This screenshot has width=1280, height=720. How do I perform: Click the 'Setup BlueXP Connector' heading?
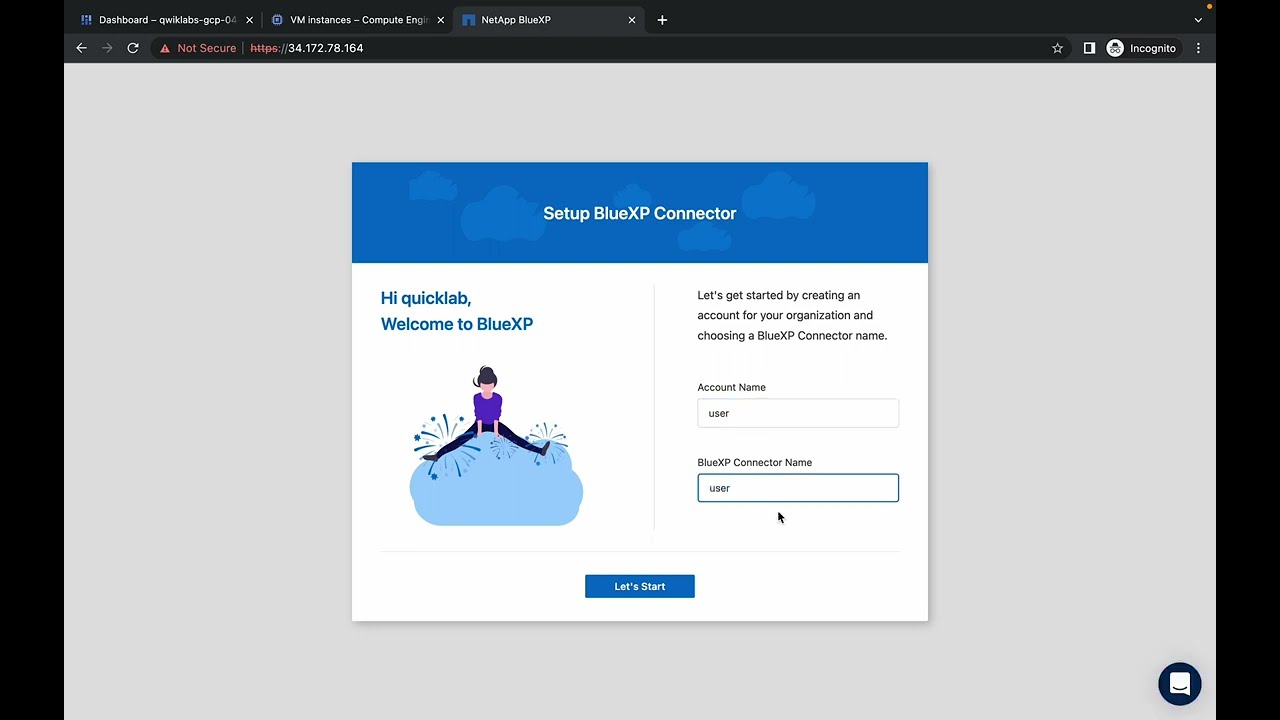point(640,213)
